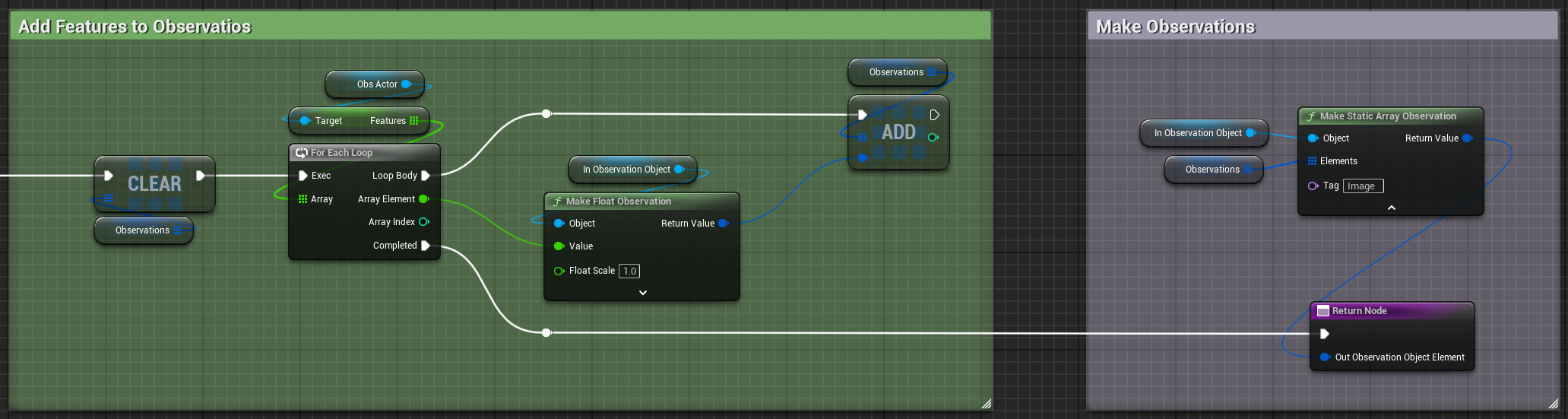
Task: Edit the Float Scale value field
Action: (x=629, y=271)
